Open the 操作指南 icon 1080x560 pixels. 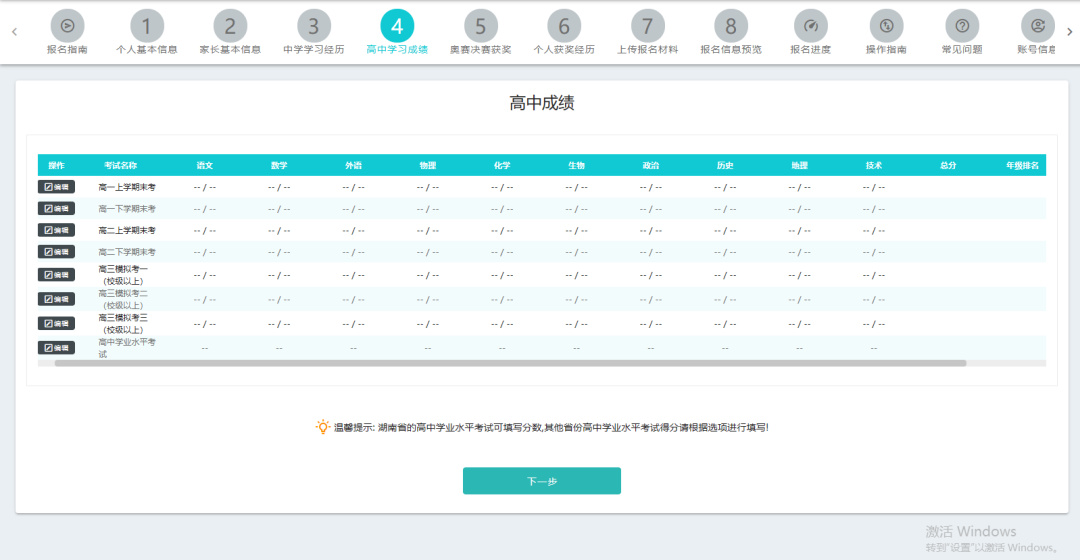(886, 26)
